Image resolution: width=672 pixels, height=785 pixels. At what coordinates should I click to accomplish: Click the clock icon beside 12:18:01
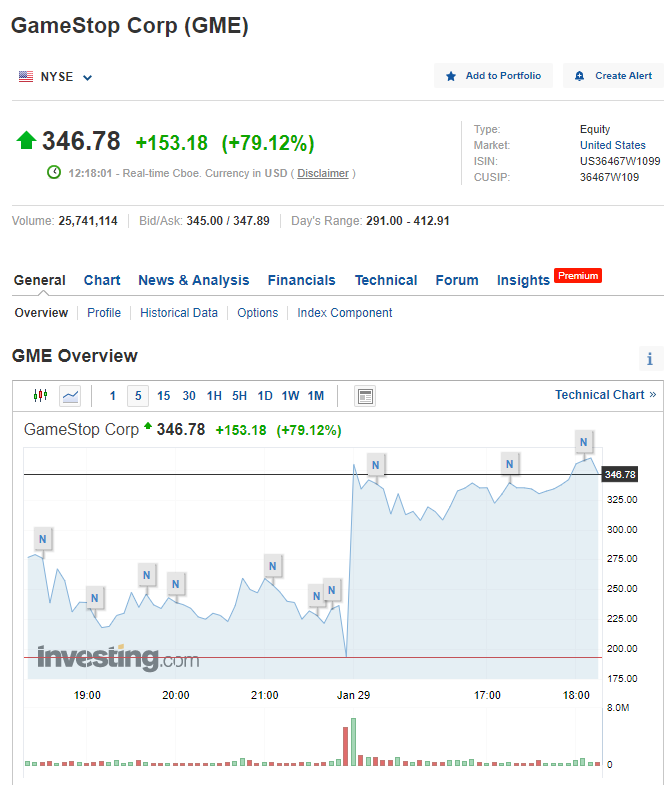[x=54, y=173]
